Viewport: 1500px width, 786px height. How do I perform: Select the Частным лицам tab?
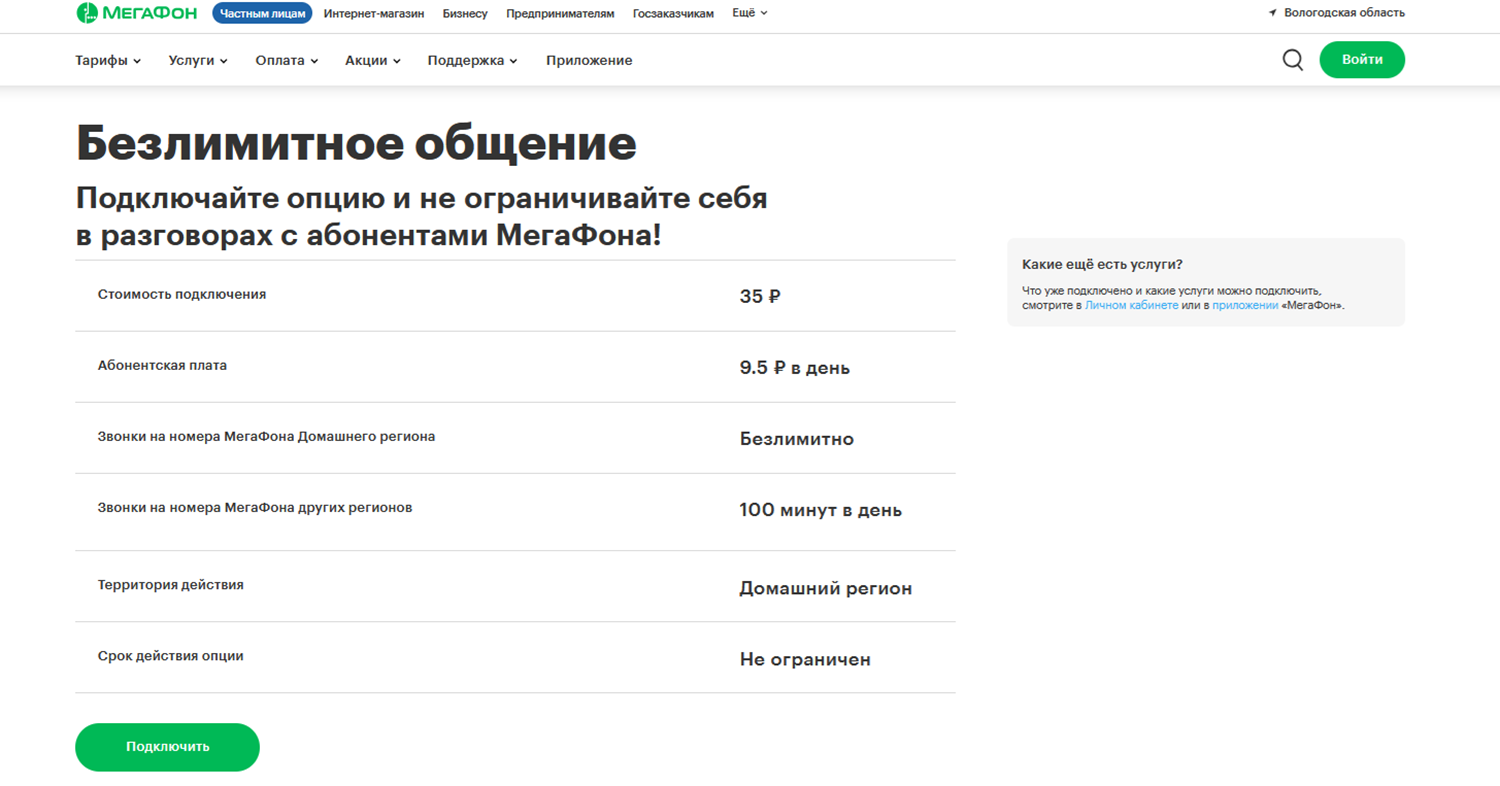pos(262,13)
